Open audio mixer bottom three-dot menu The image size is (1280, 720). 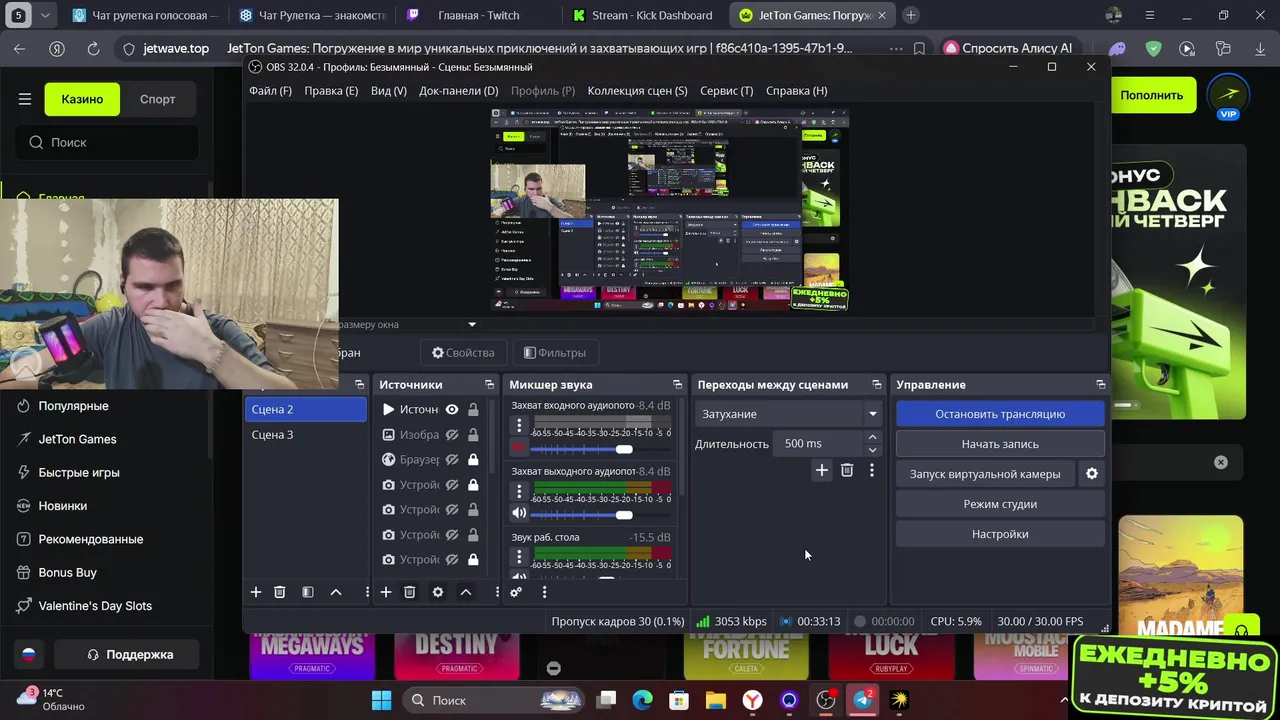pos(544,592)
